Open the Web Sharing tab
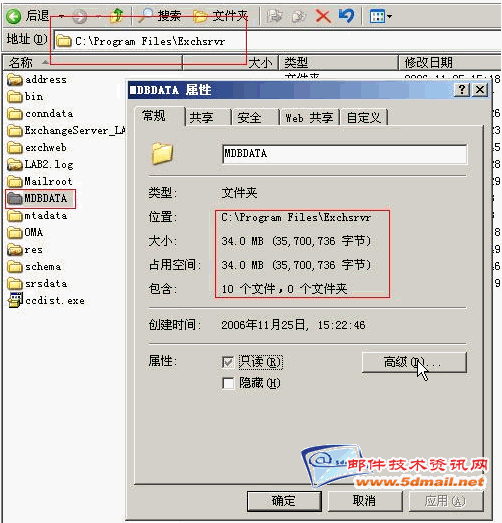 click(x=309, y=117)
